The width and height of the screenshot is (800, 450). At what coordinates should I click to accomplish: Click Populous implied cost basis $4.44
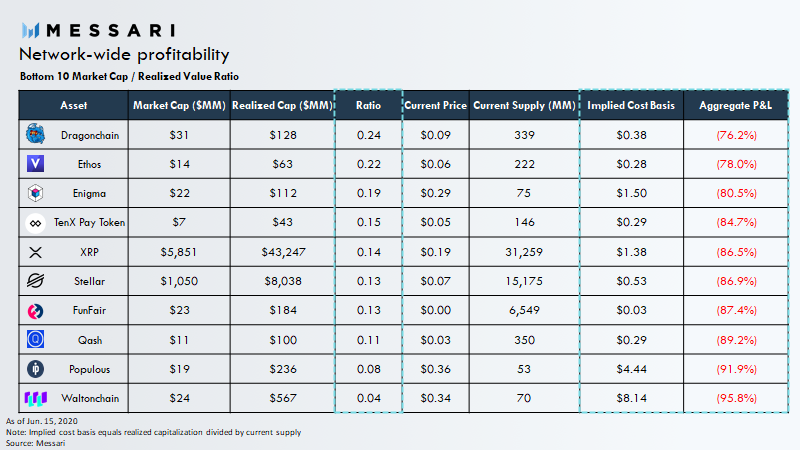(x=631, y=369)
